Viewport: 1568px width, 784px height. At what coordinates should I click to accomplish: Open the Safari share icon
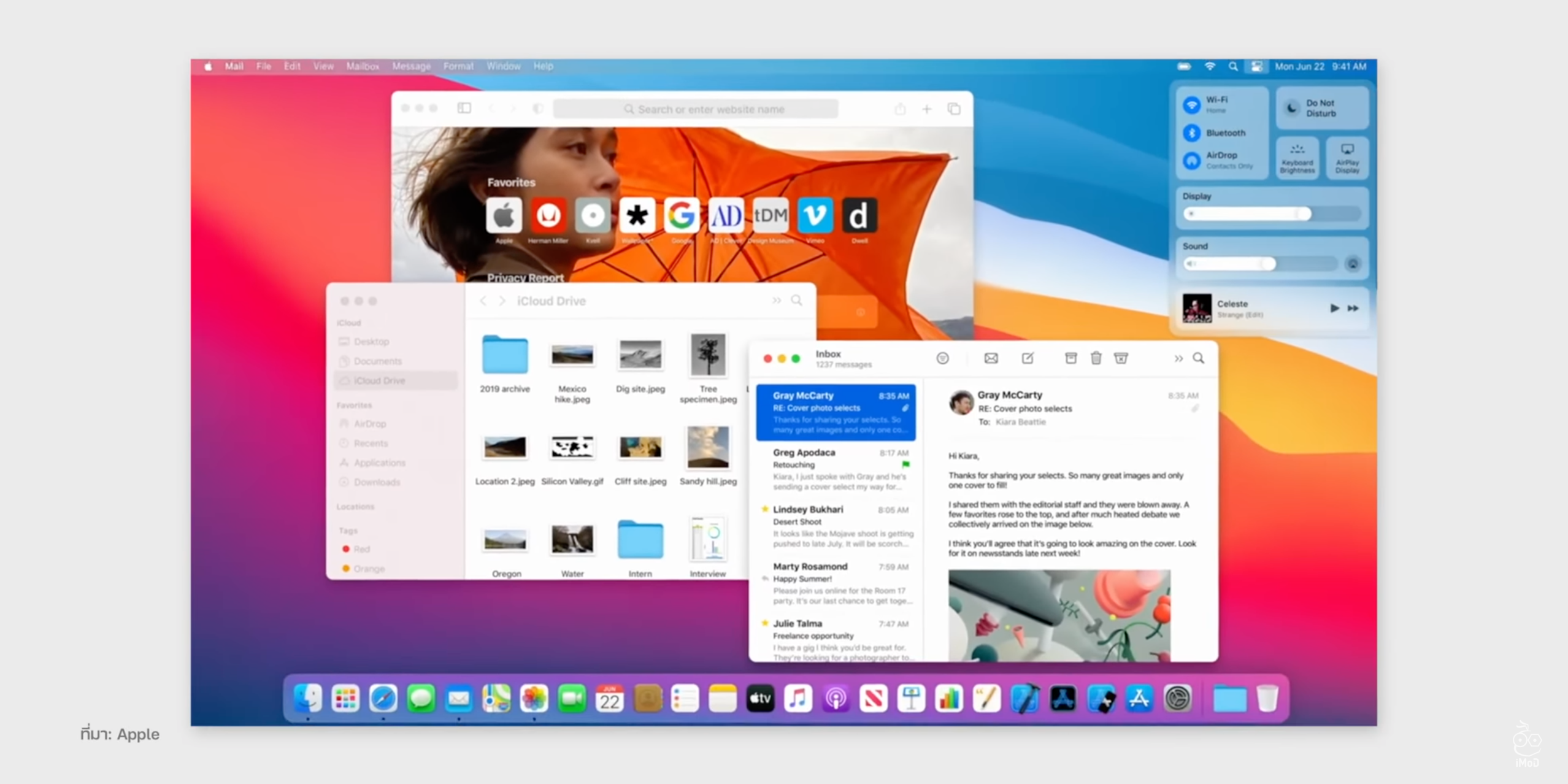click(x=899, y=109)
